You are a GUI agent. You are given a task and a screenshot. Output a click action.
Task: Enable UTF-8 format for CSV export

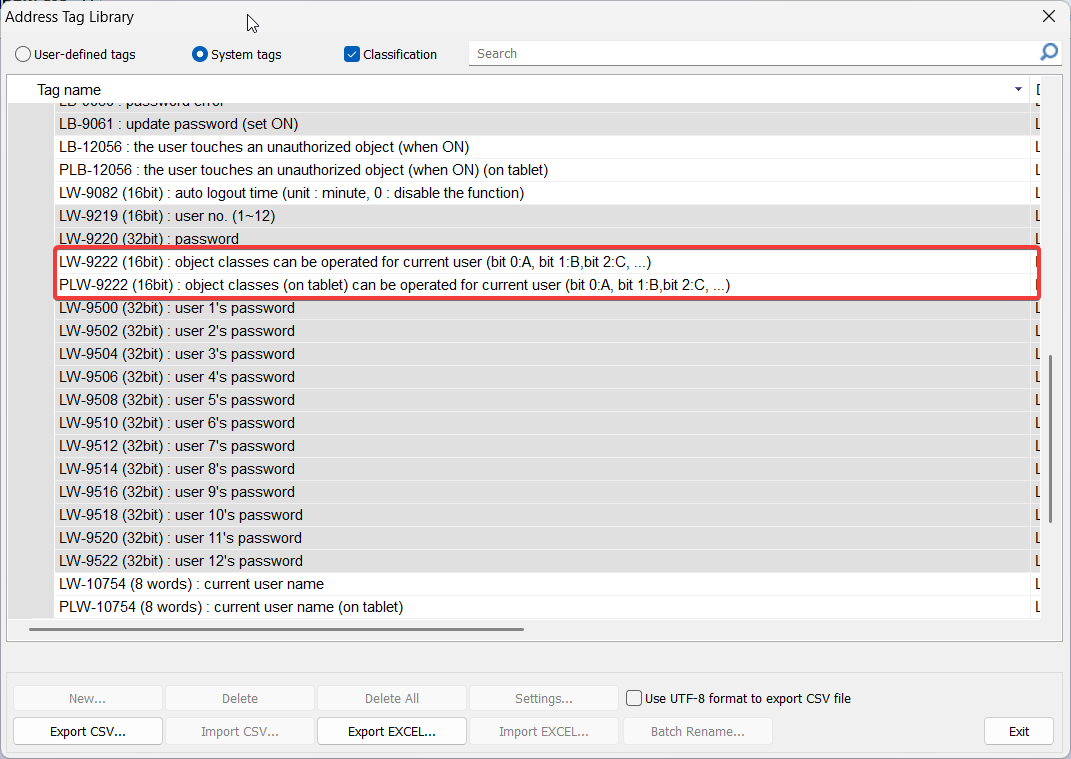[634, 698]
